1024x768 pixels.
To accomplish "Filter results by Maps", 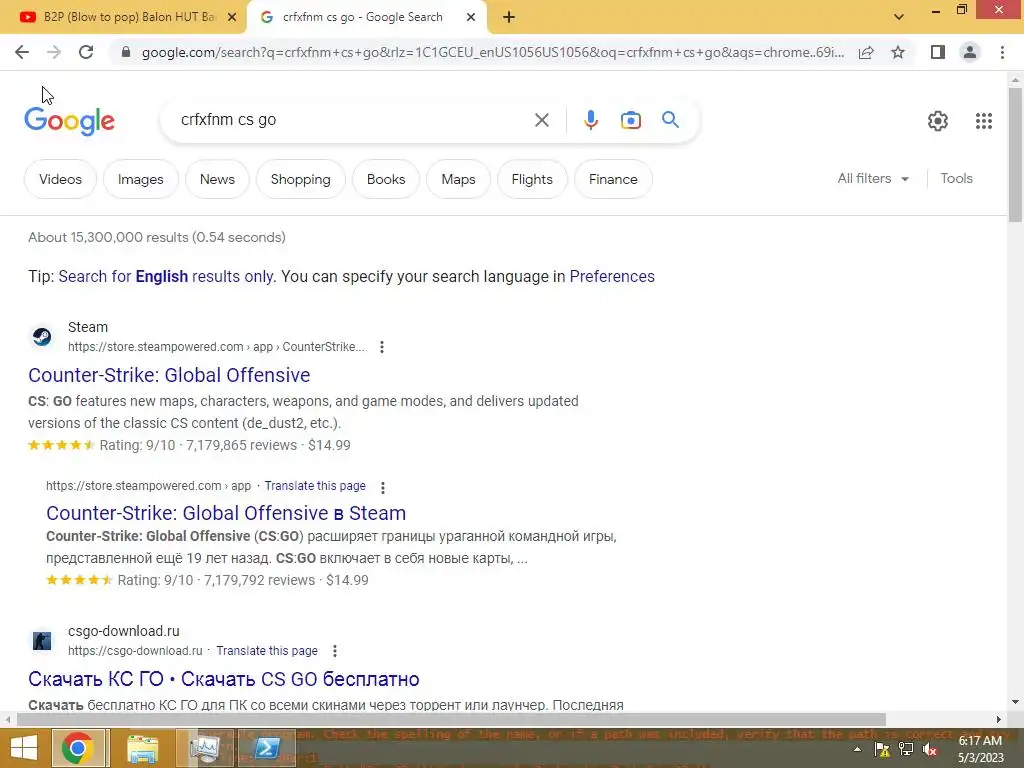I will (458, 179).
